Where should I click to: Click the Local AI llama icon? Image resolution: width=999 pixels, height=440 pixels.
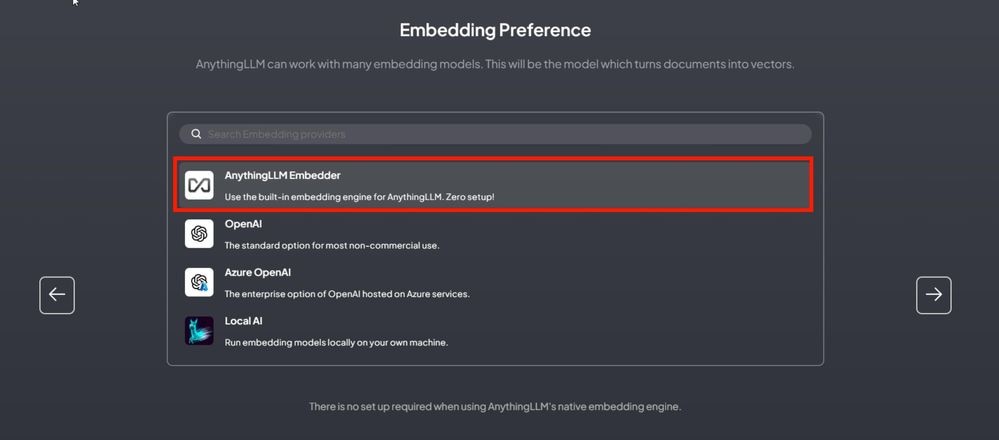tap(199, 330)
